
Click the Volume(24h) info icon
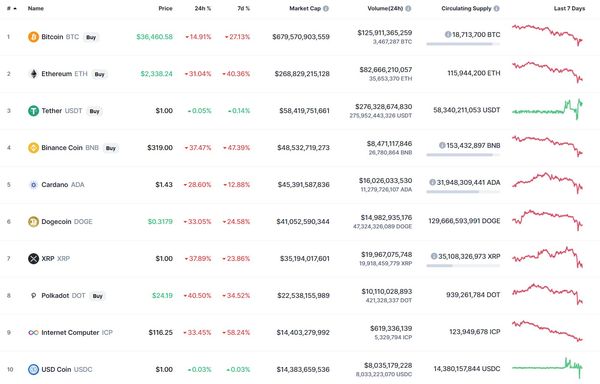(x=408, y=8)
